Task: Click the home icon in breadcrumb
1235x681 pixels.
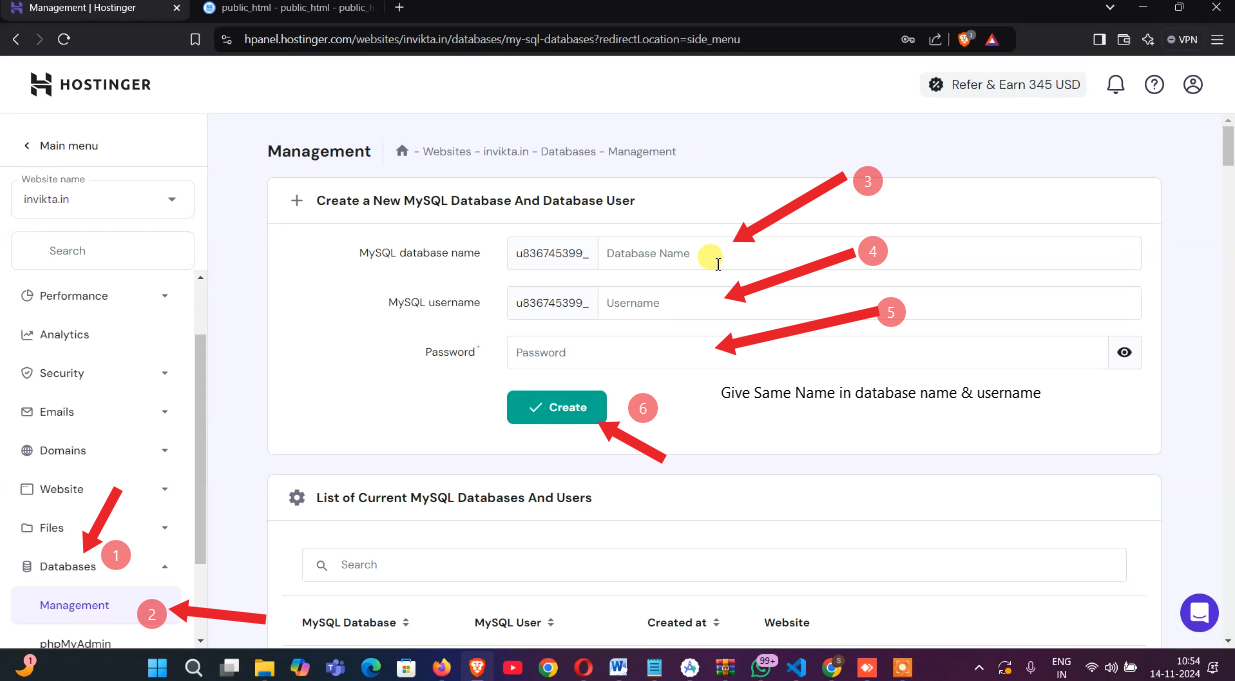Action: tap(402, 151)
